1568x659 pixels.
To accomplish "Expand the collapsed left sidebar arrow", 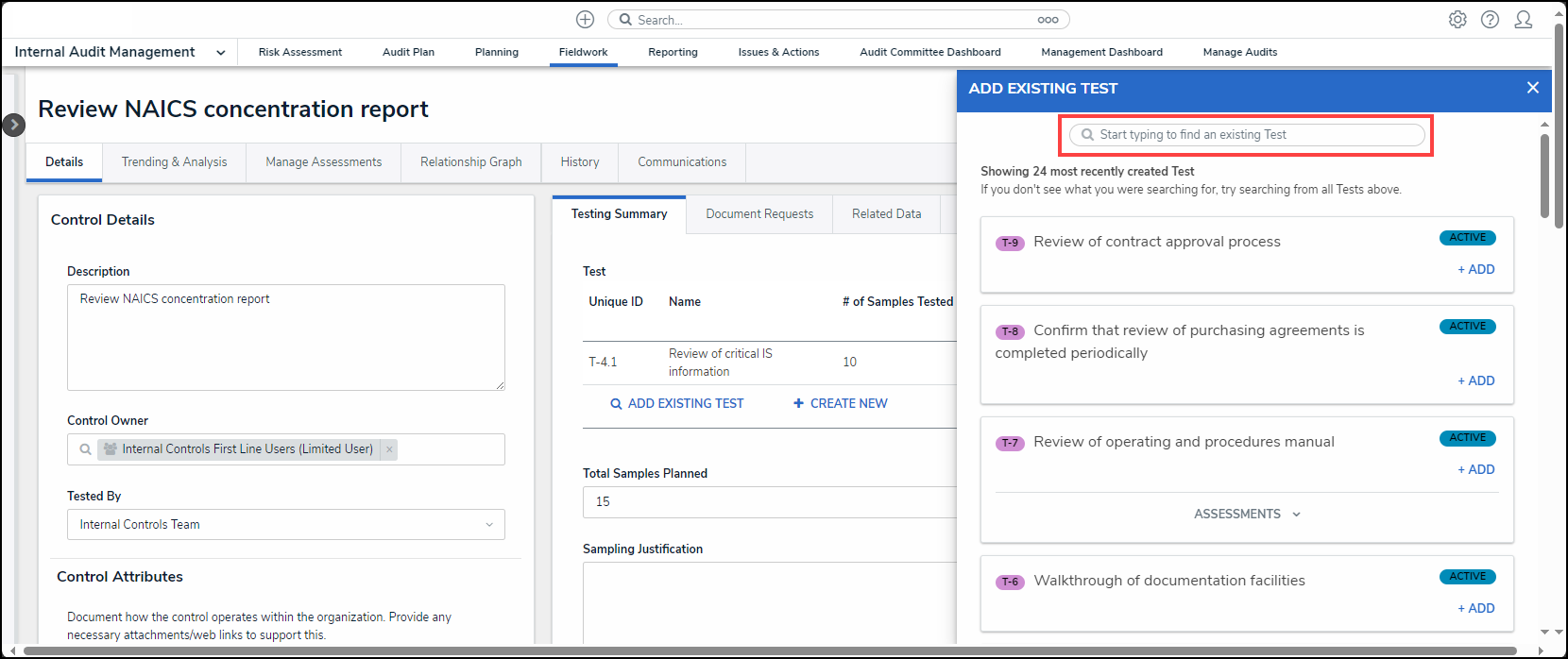I will point(13,125).
